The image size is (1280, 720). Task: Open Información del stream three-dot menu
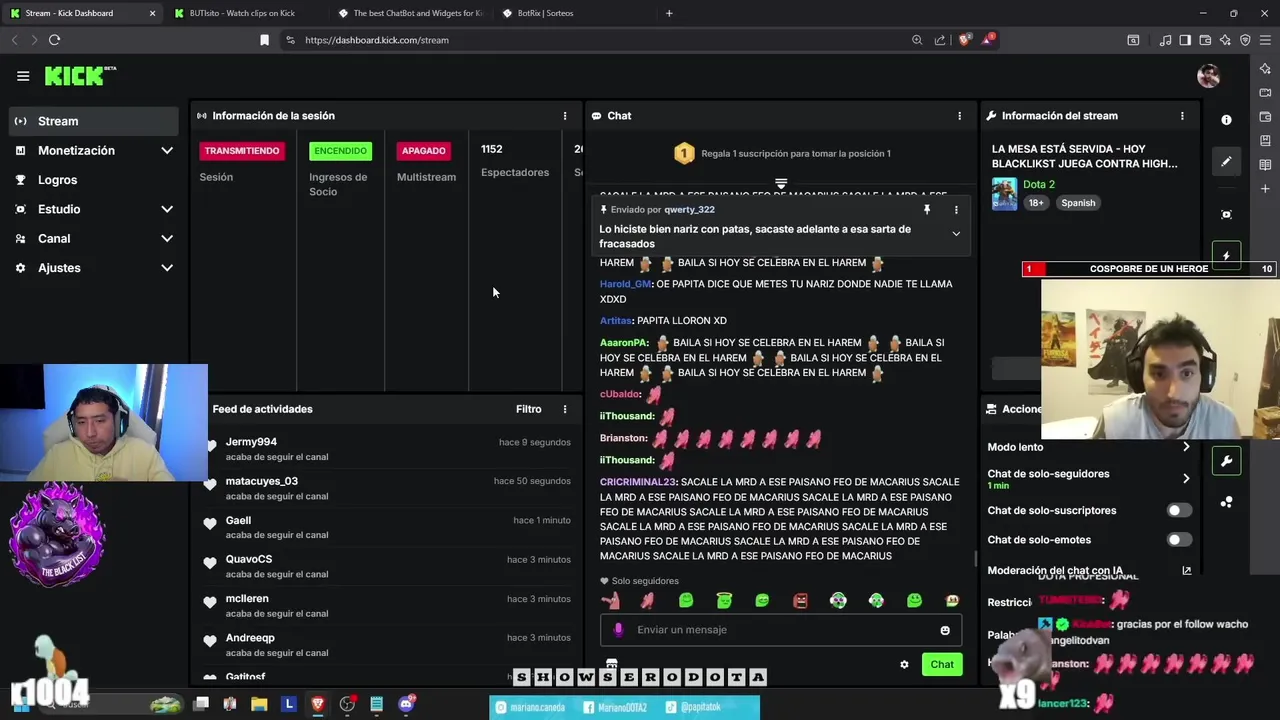[x=1182, y=116]
